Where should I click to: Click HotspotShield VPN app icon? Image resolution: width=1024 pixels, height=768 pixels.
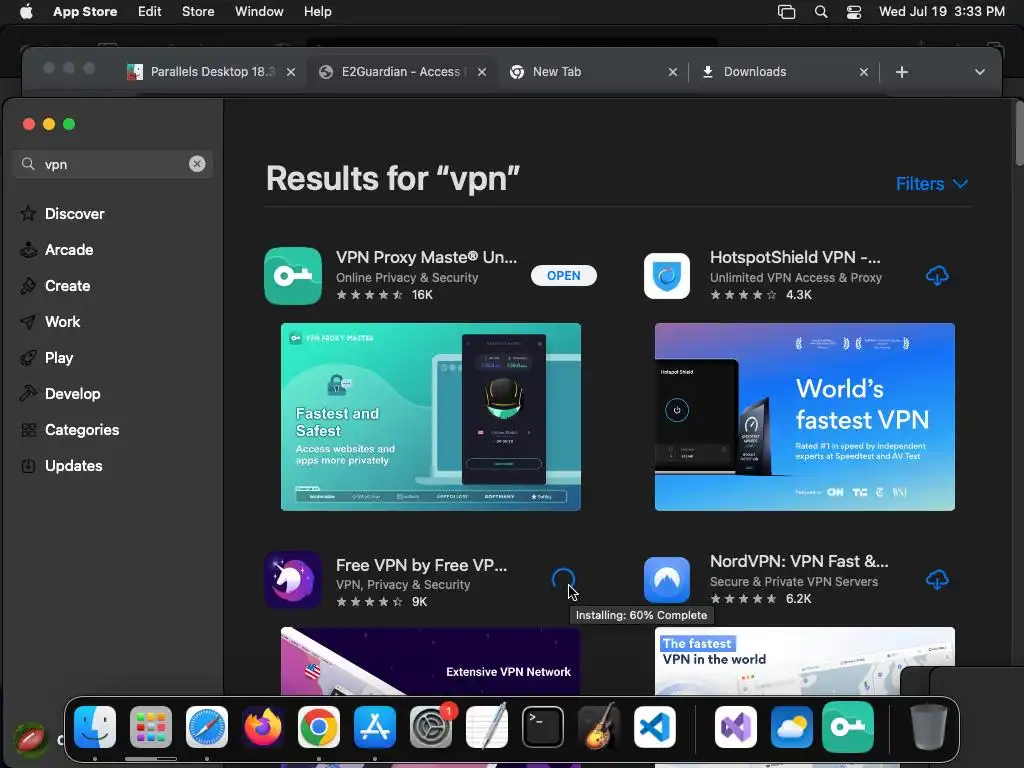[667, 276]
